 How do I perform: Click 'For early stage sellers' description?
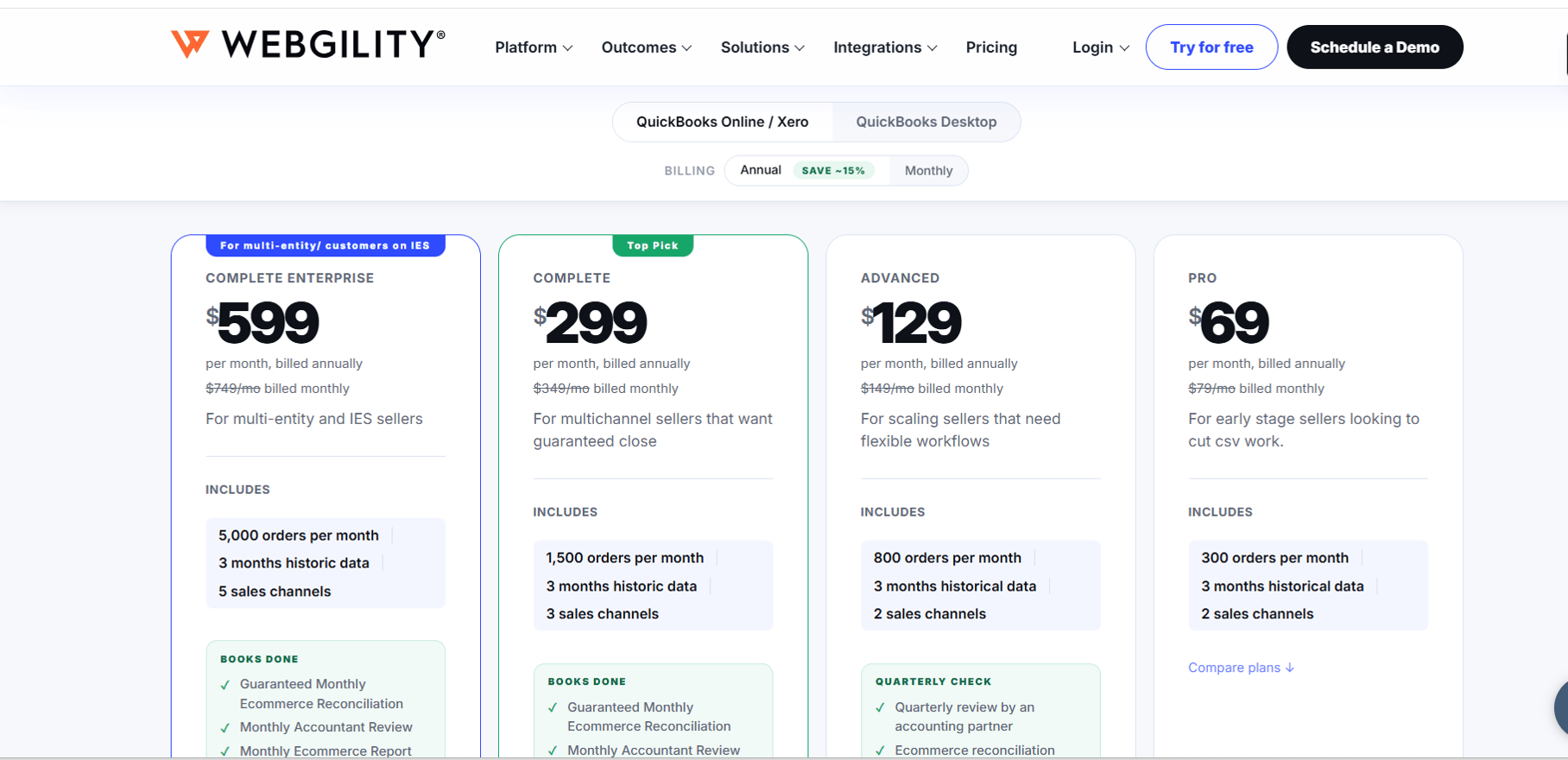click(x=1304, y=430)
